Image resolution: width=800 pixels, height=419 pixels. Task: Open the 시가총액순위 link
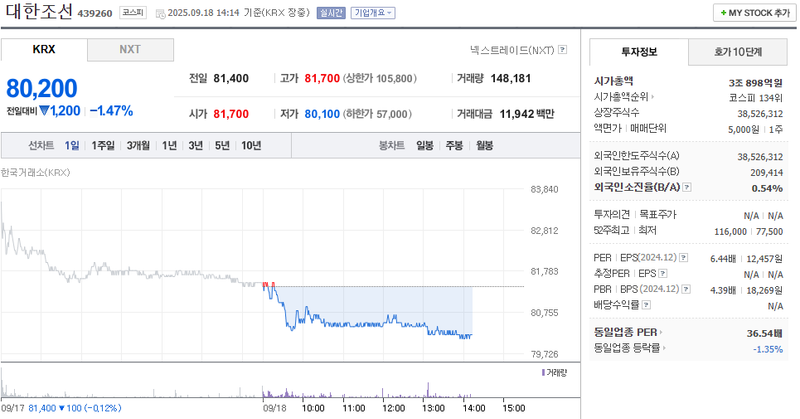point(621,96)
